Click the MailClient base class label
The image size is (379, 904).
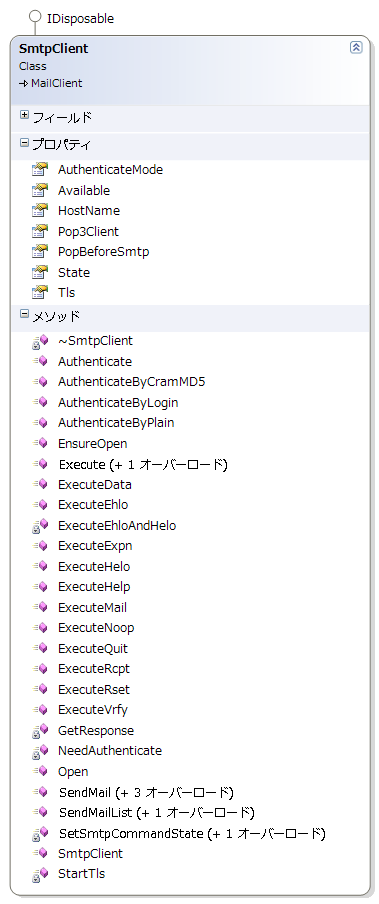tap(57, 83)
